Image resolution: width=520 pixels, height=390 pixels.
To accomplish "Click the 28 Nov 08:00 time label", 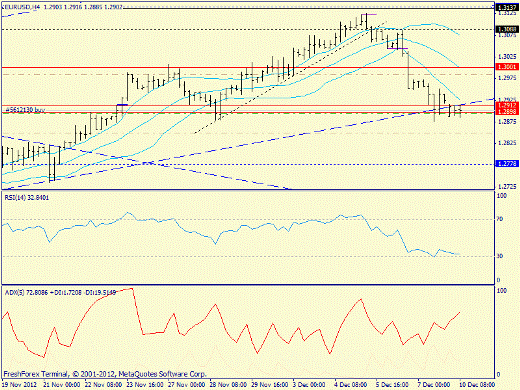I will click(228, 385).
